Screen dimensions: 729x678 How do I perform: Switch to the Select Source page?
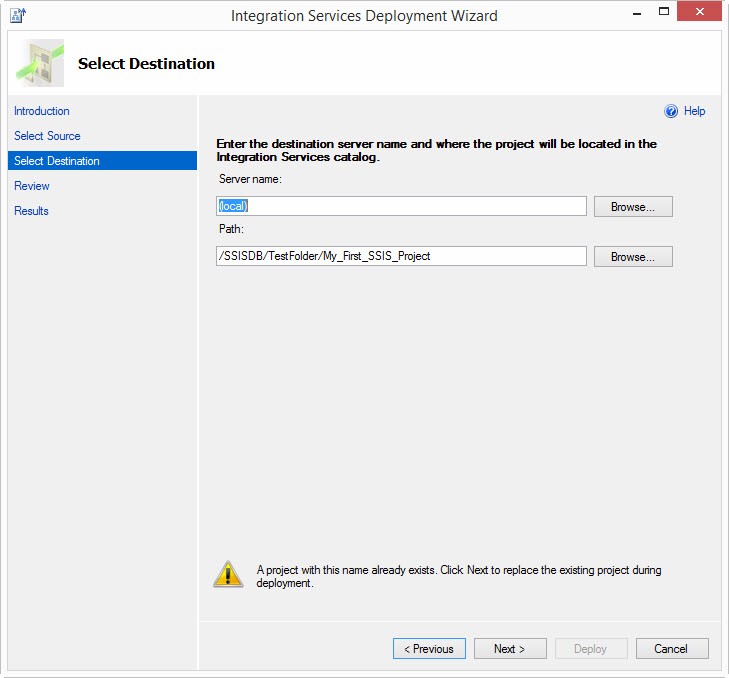point(47,136)
